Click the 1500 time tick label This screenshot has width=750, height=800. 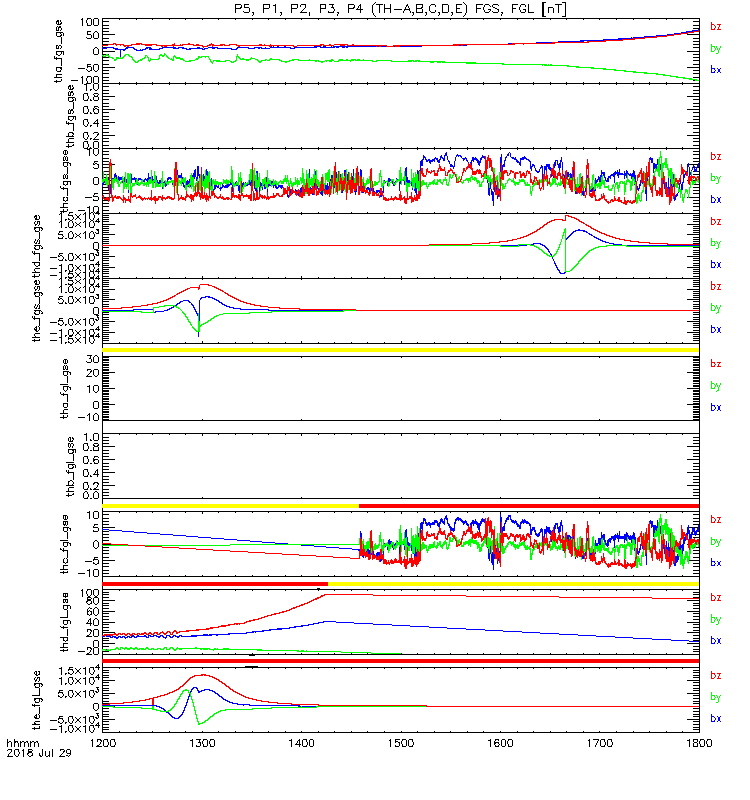401,743
